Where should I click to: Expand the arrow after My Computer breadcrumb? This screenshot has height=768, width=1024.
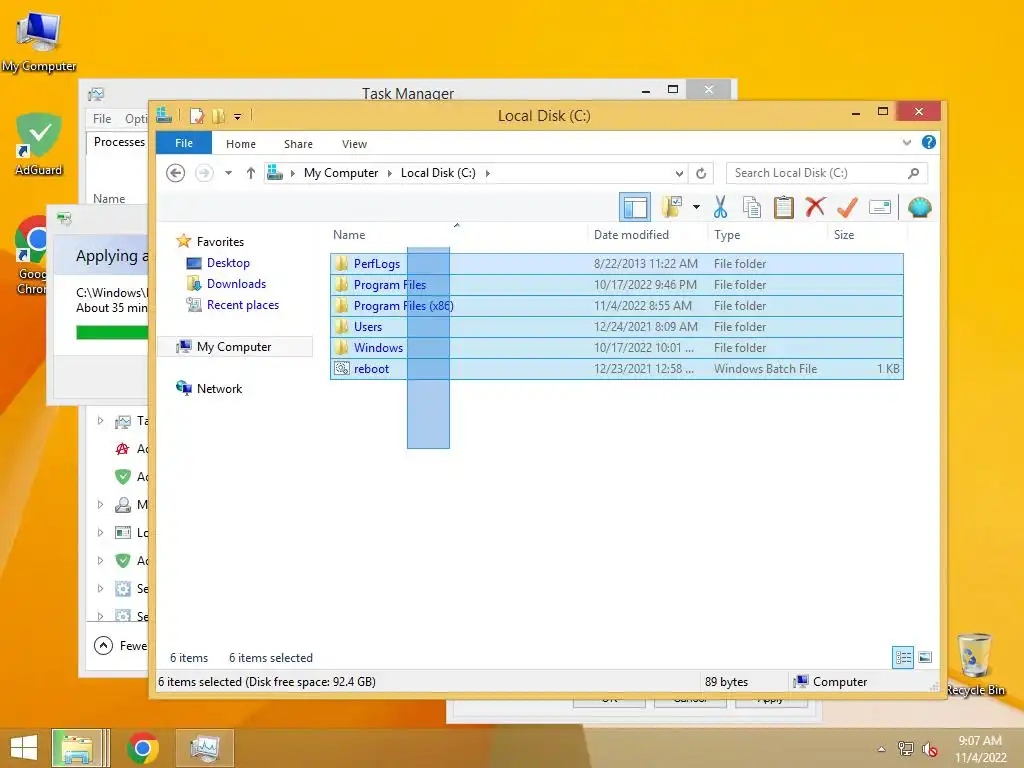click(x=390, y=173)
